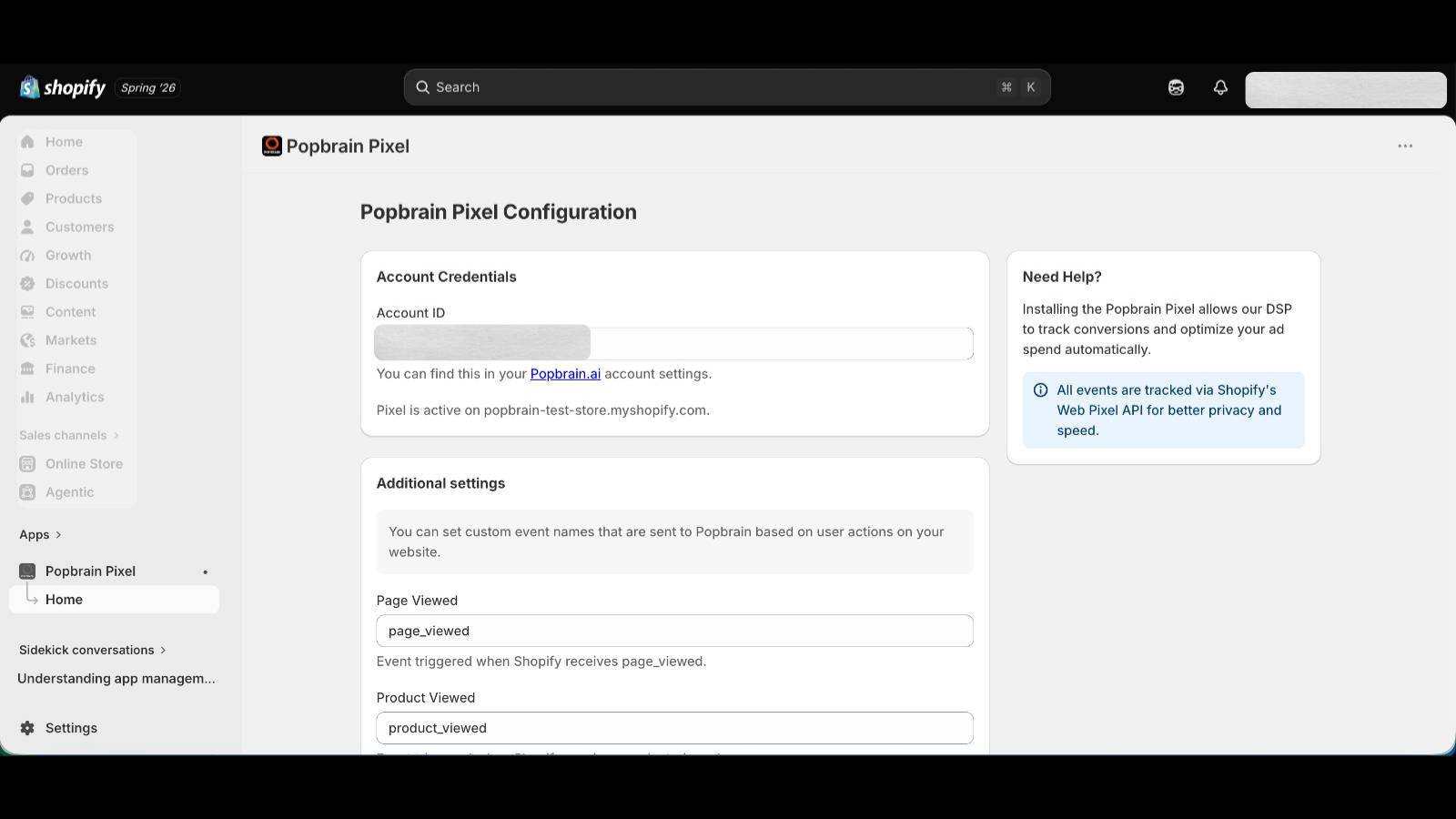The height and width of the screenshot is (819, 1456).
Task: Expand the Apps section
Action: pos(40,534)
